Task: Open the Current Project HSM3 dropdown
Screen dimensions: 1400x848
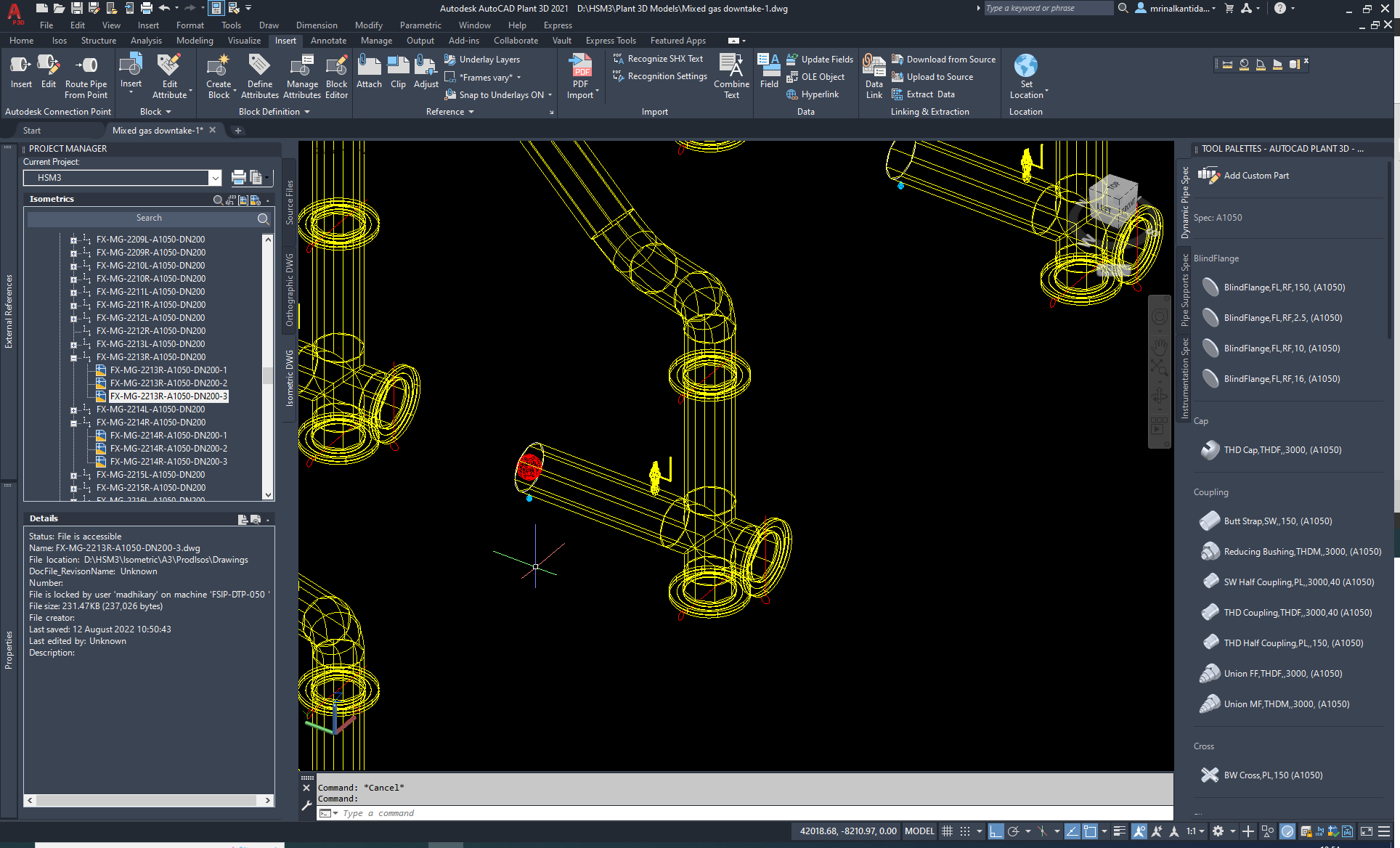Action: [215, 177]
